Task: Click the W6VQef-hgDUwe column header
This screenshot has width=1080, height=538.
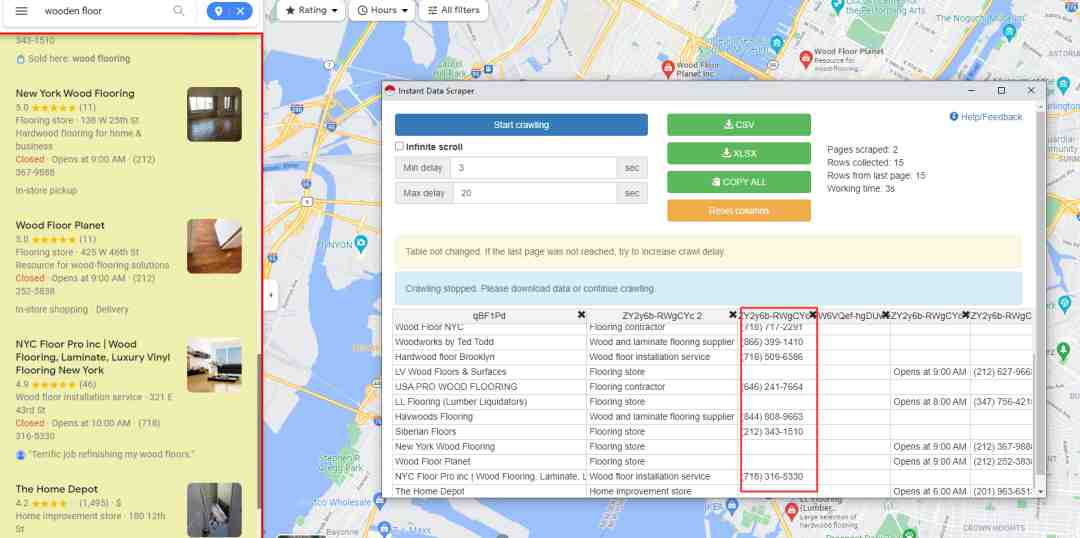Action: tap(851, 315)
